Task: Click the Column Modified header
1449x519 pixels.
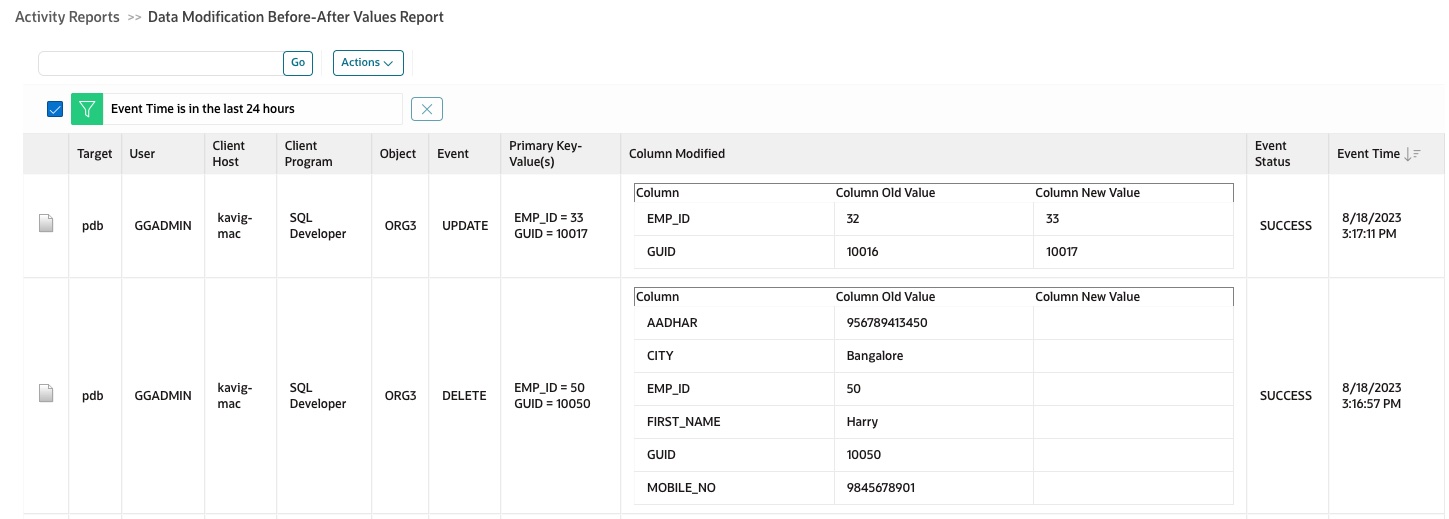Action: click(x=677, y=154)
